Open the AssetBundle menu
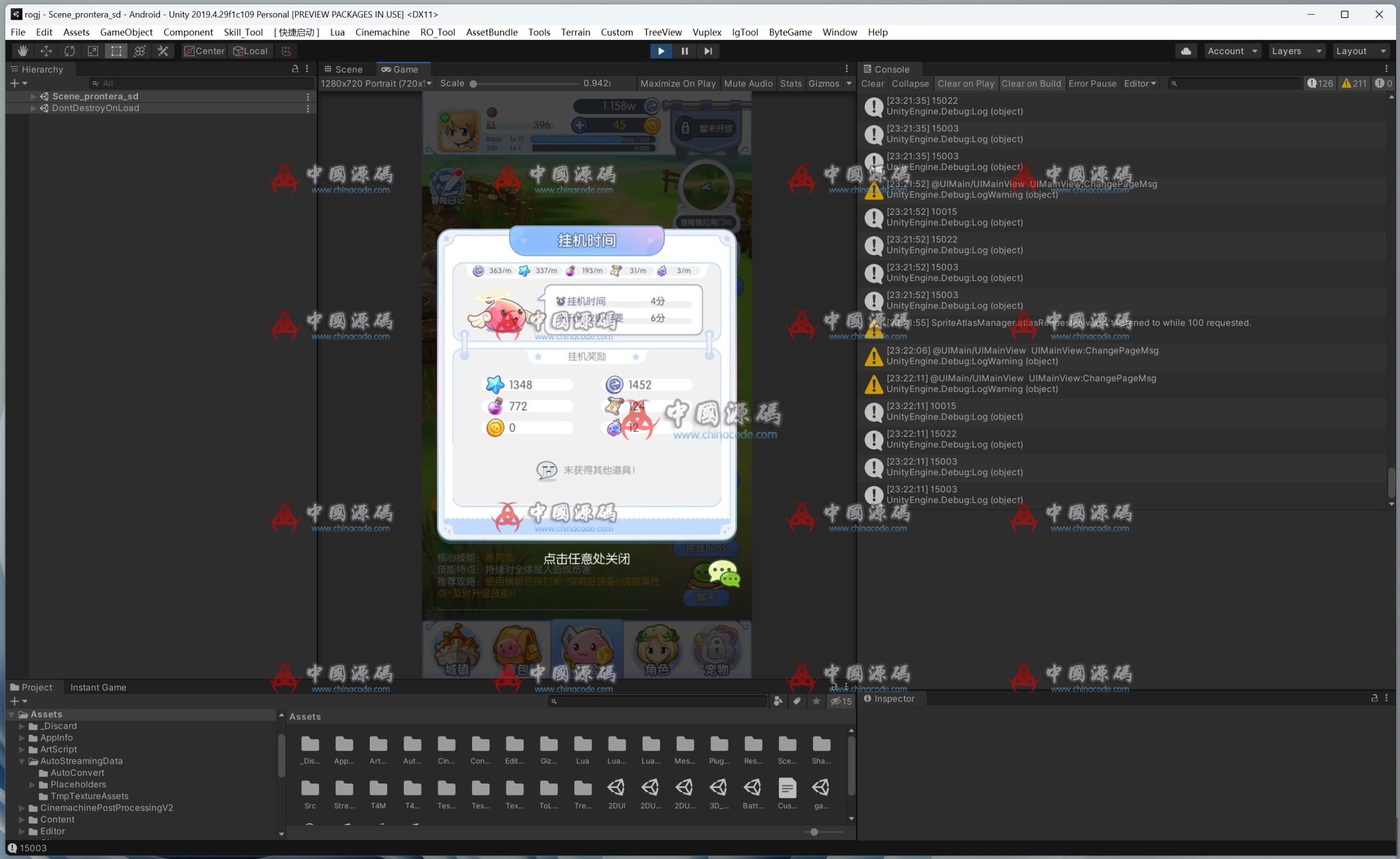Image resolution: width=1400 pixels, height=859 pixels. 492,32
